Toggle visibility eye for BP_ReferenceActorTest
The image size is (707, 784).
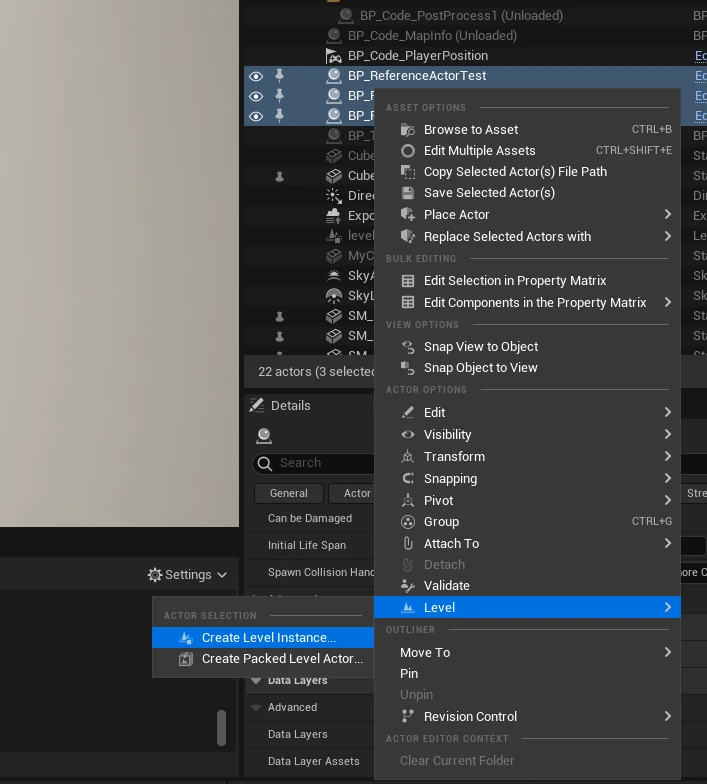tap(256, 76)
